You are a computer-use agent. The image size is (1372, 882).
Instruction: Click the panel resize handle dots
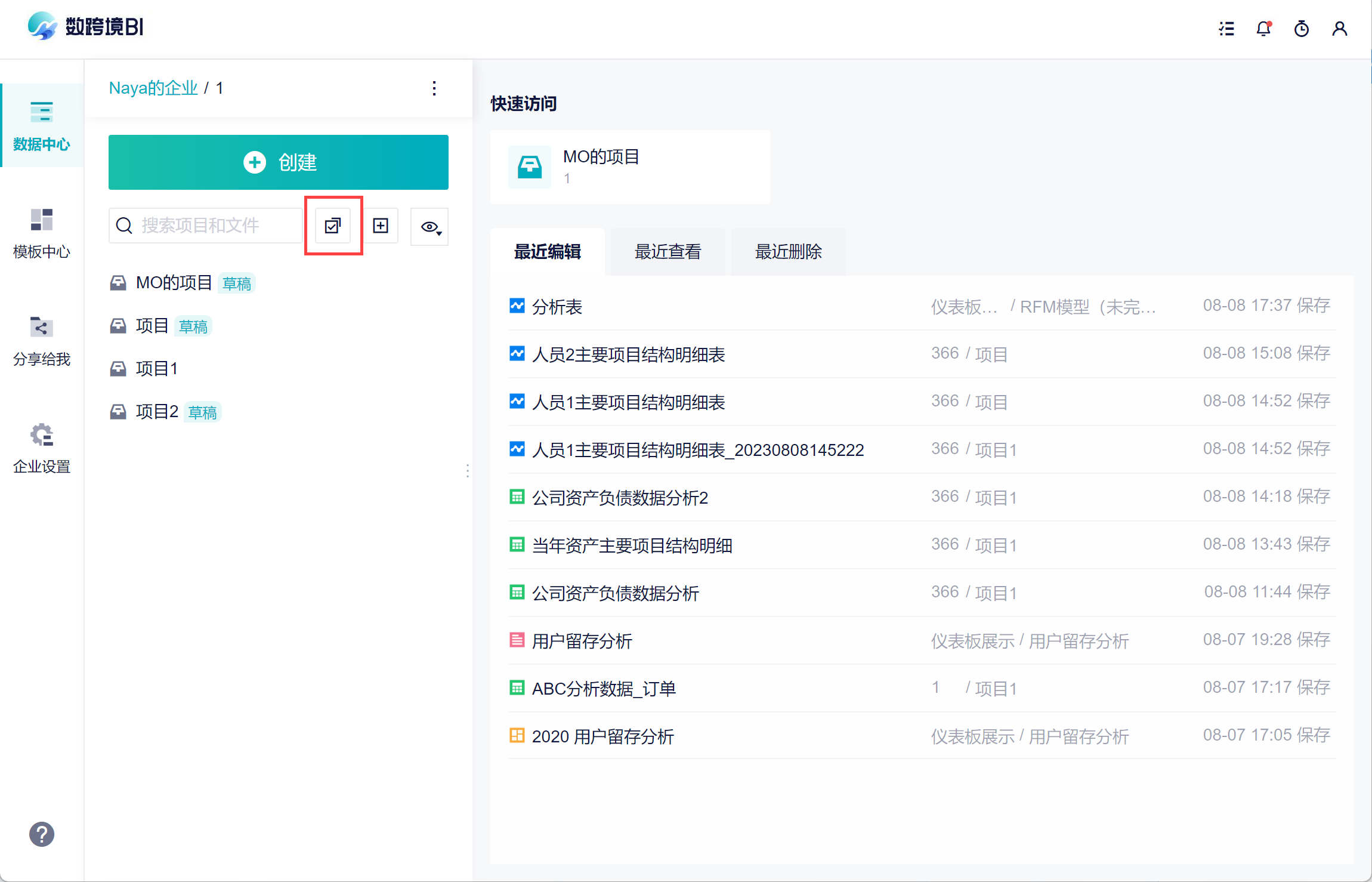pyautogui.click(x=468, y=471)
